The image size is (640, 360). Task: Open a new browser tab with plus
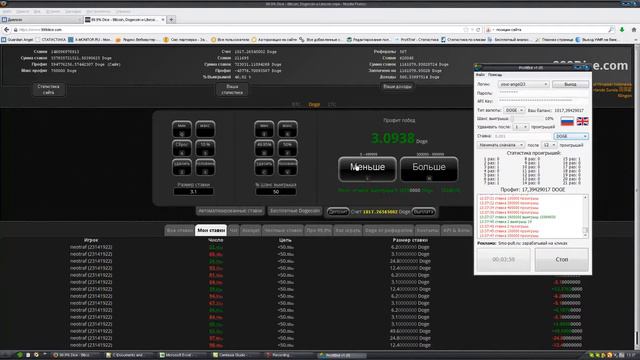click(x=171, y=19)
